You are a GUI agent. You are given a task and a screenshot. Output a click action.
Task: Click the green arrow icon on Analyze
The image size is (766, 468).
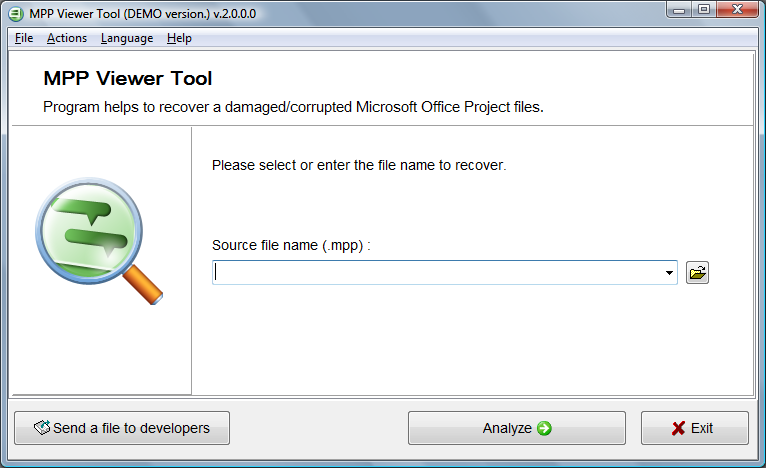pos(544,428)
